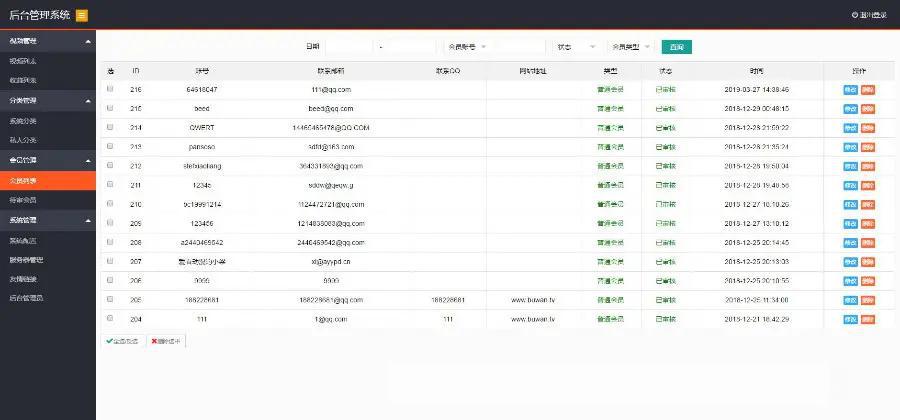Viewport: 900px width, 420px height.
Task: Check the checkbox for row ID 210
Action: (110, 204)
